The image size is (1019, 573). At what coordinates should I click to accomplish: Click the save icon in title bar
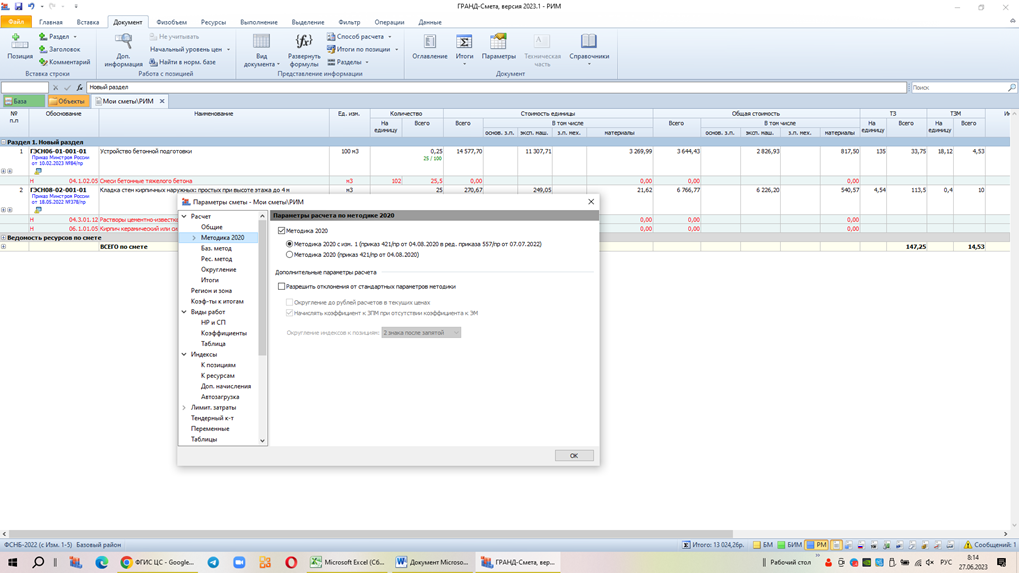click(18, 6)
